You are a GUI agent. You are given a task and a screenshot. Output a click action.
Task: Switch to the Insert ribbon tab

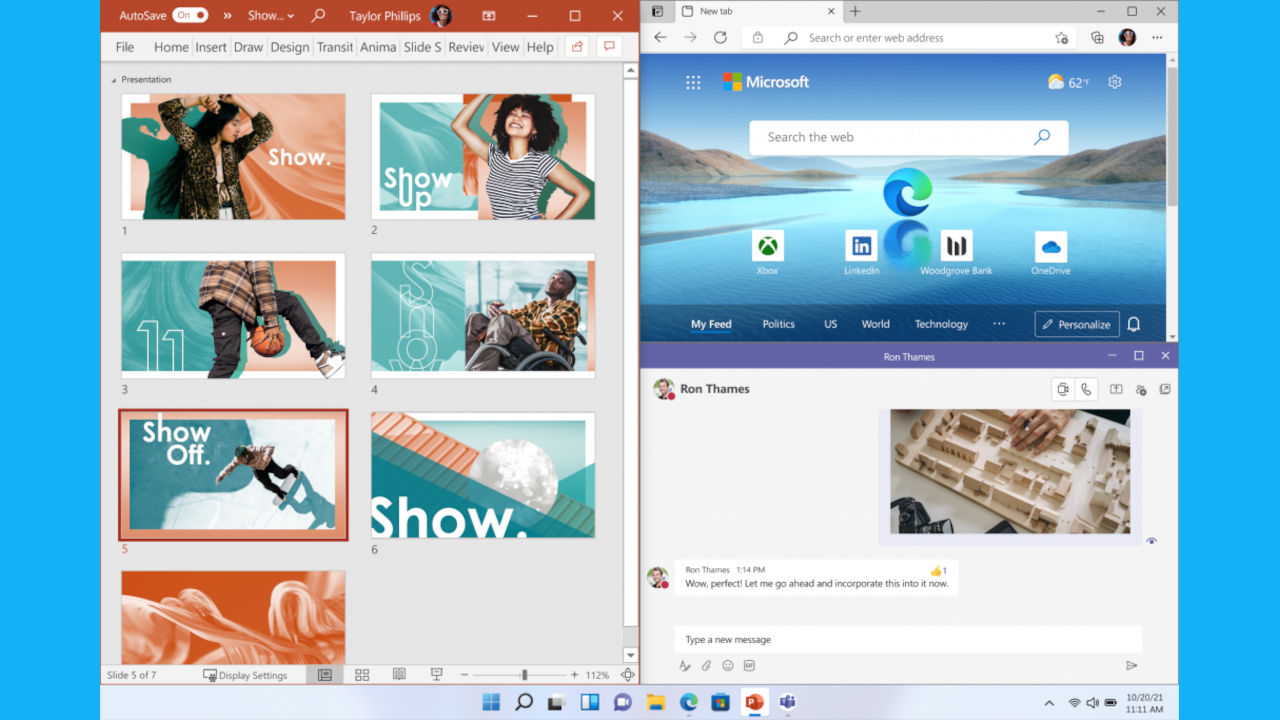coord(211,47)
